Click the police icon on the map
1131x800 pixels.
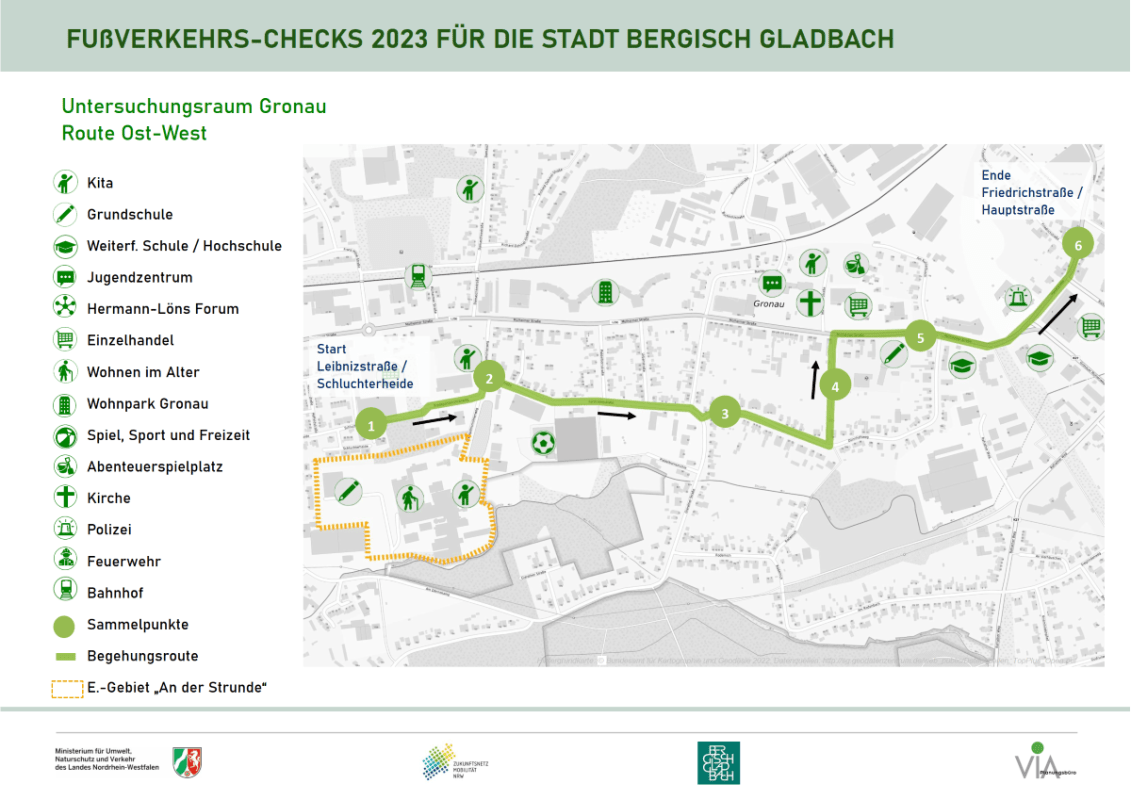(1018, 297)
